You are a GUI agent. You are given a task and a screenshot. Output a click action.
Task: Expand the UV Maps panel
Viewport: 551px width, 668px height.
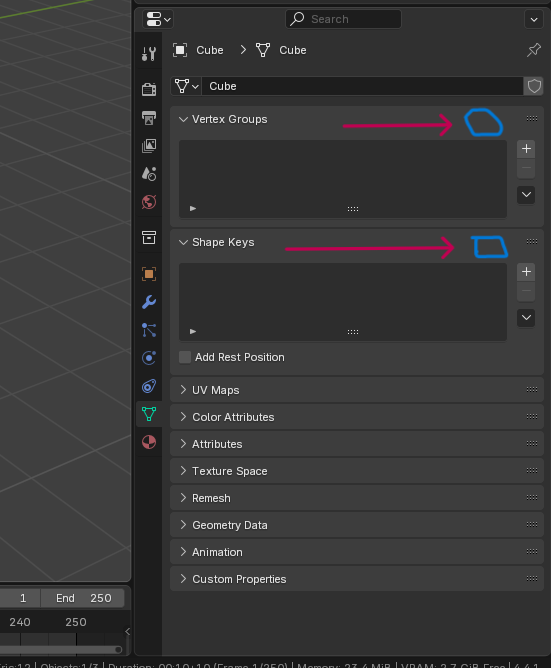183,390
